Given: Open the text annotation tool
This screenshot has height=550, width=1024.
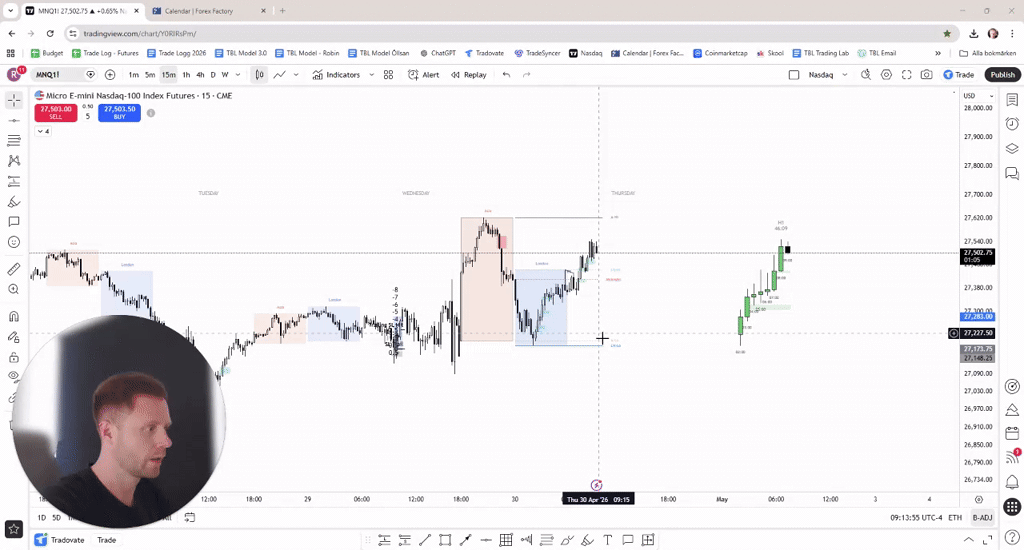Looking at the screenshot, I should click(14, 221).
